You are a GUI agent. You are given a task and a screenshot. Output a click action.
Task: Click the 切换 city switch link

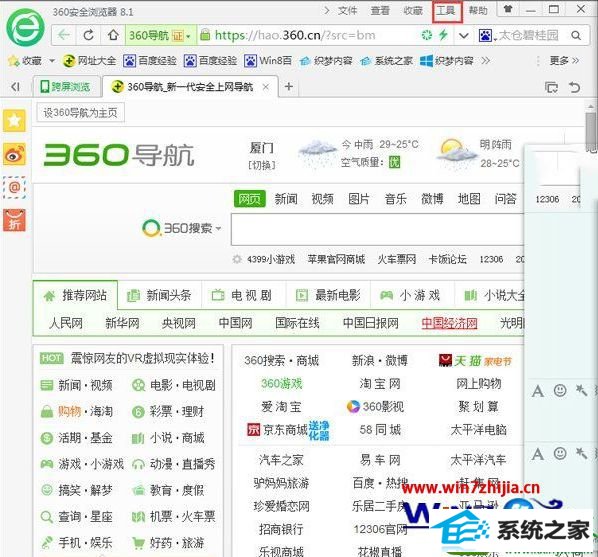point(262,165)
